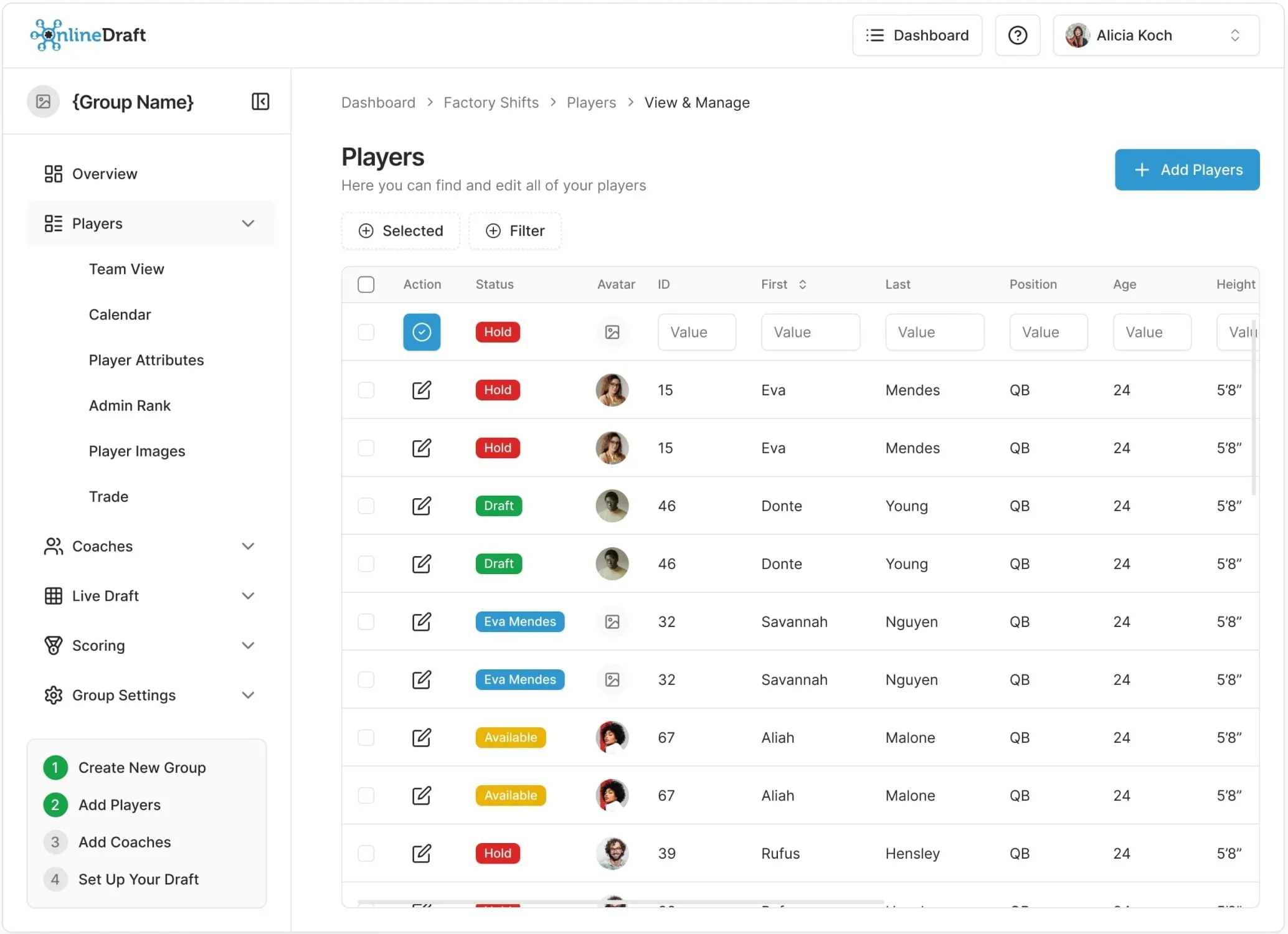This screenshot has width=1288, height=934.
Task: Click the avatar image placeholder for Savannah Nguyen
Action: [612, 621]
